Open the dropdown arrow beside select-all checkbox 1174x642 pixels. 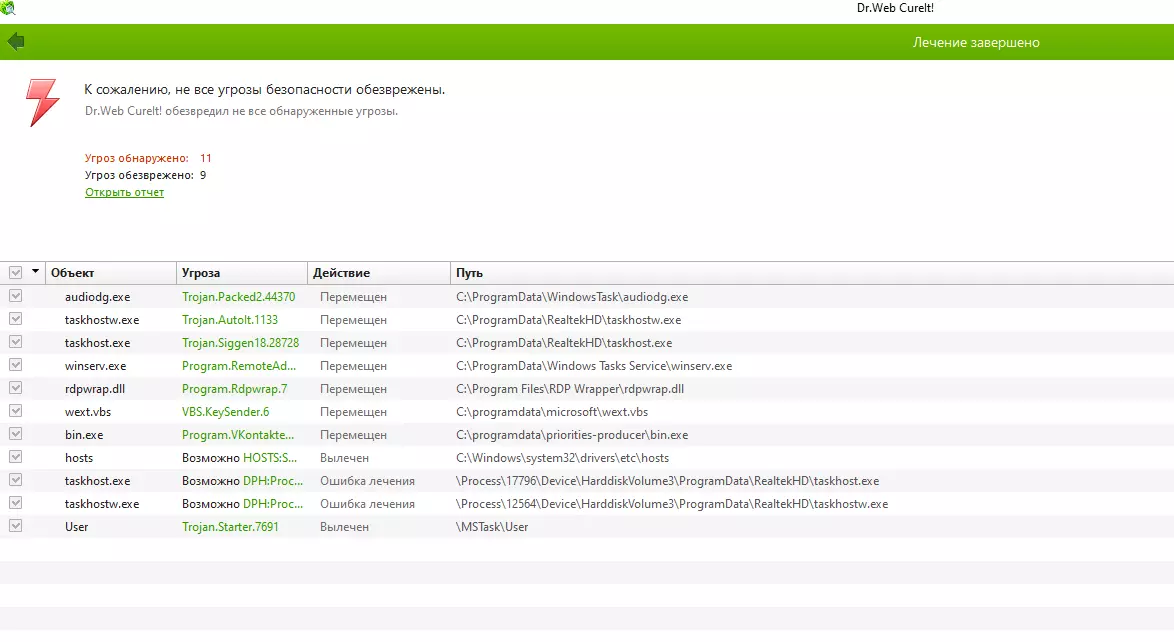35,272
